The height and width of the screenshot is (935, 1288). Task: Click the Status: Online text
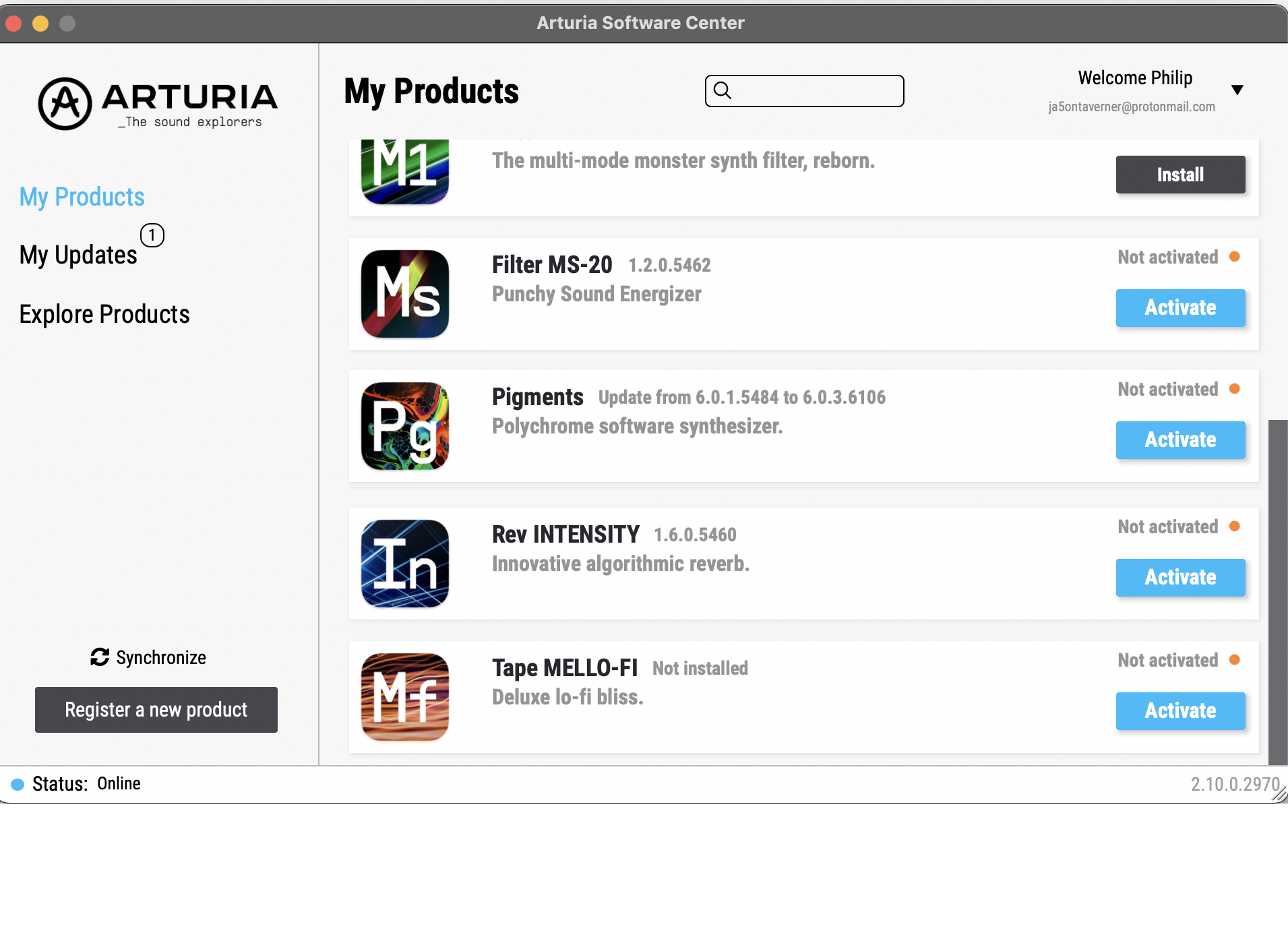point(86,784)
